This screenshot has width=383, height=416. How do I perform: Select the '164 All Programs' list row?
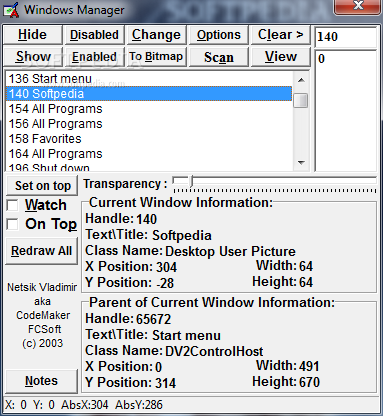pos(149,154)
